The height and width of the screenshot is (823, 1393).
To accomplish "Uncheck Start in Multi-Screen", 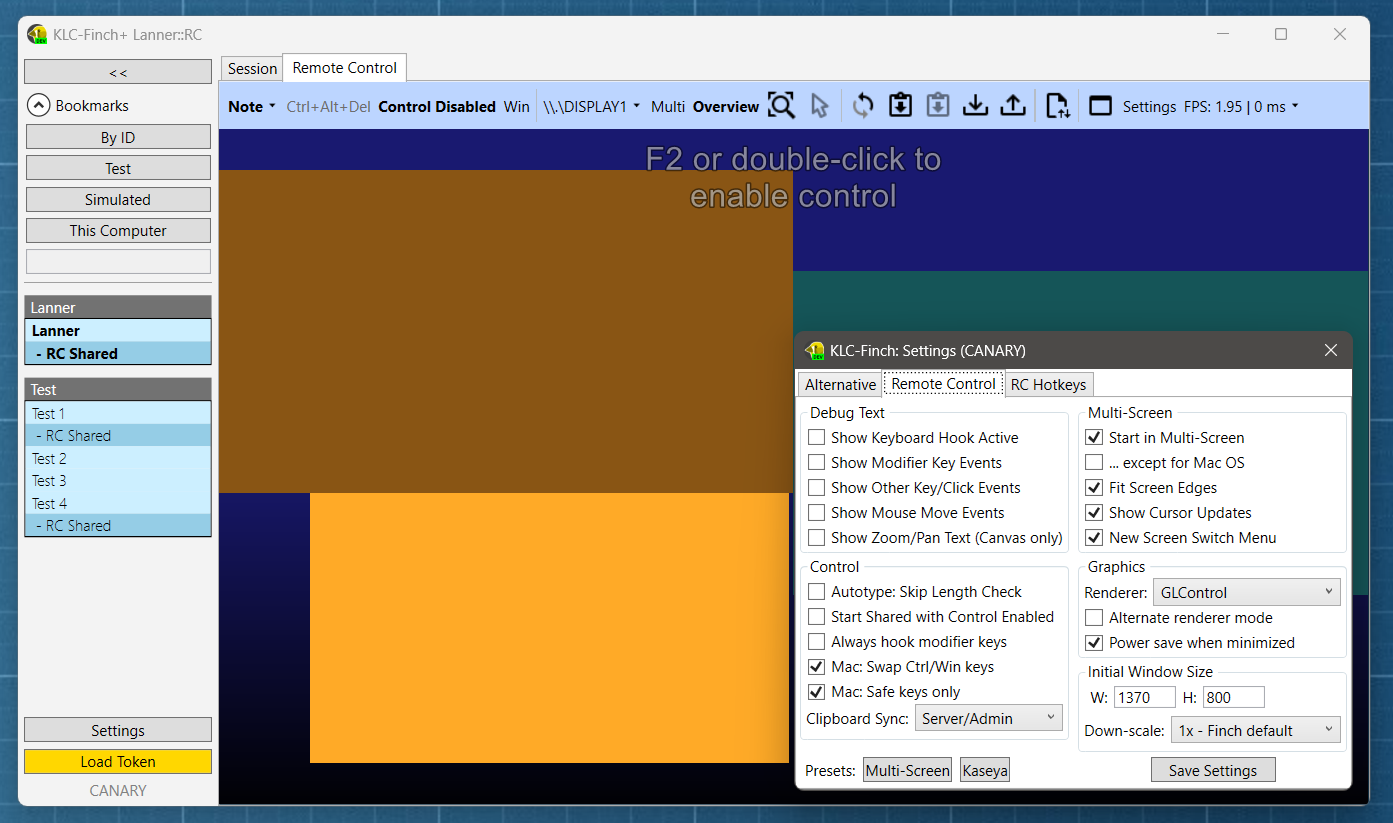I will [1095, 437].
